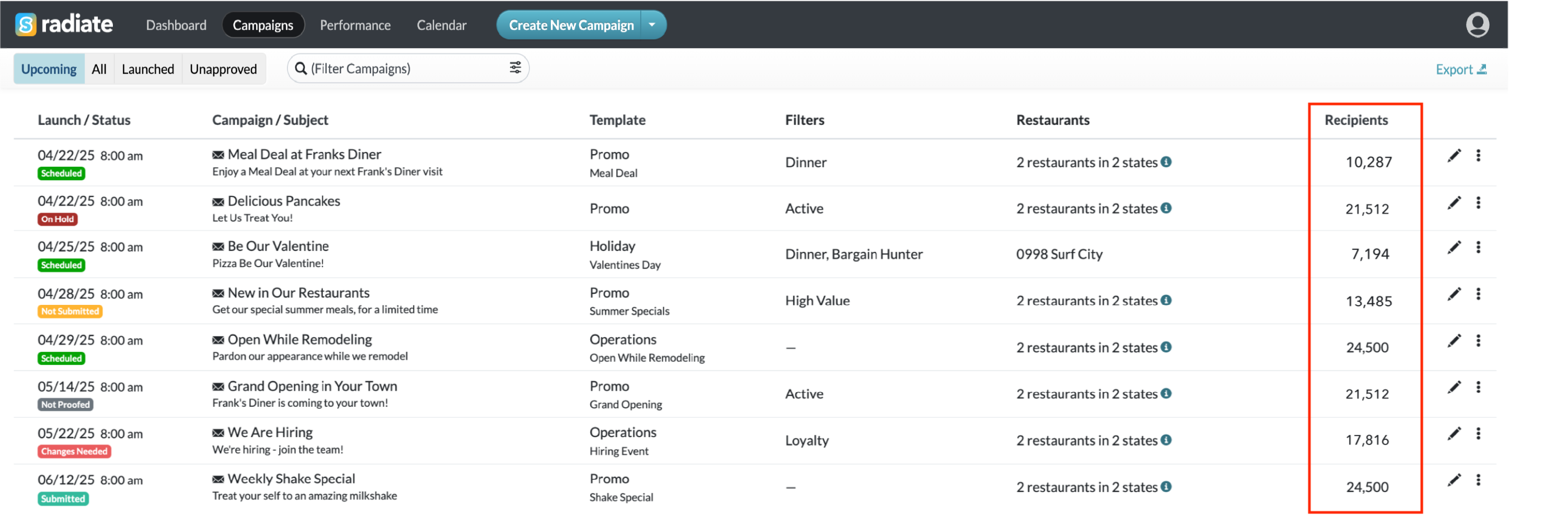Show restaurant info for New in Our Restaurants
Image resolution: width=1568 pixels, height=523 pixels.
click(1166, 300)
